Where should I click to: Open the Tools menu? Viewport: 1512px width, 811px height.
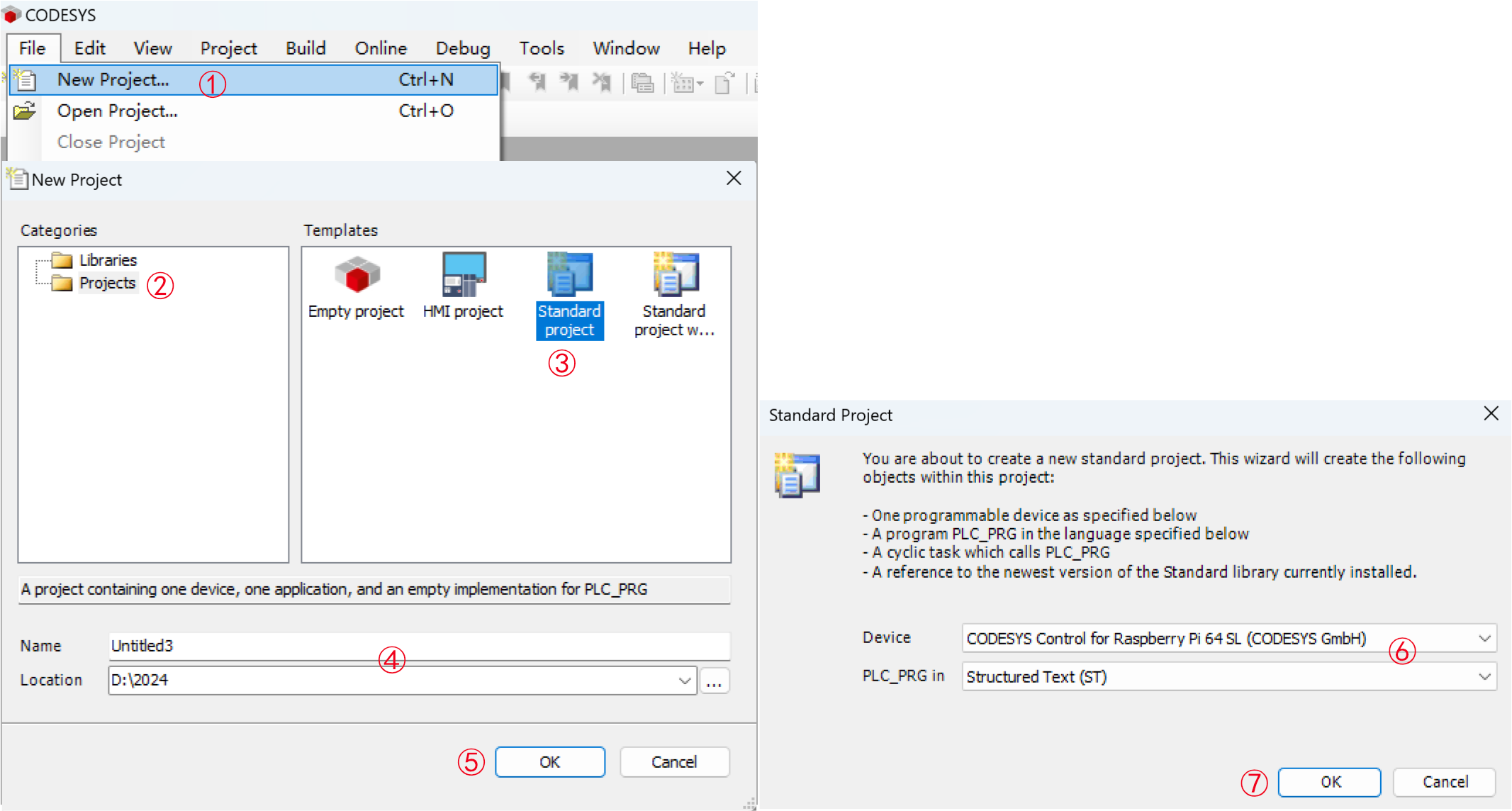542,48
